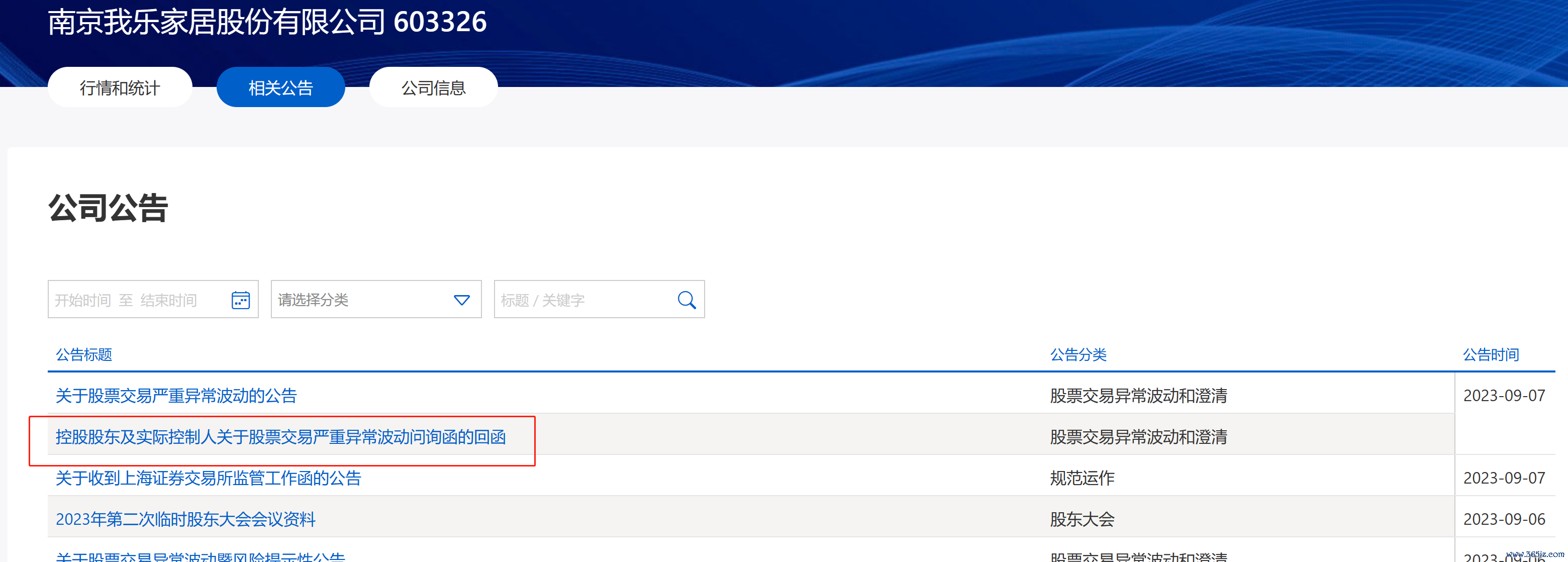Click the 股东大会 category cell
The image size is (1568, 562).
point(1082,519)
